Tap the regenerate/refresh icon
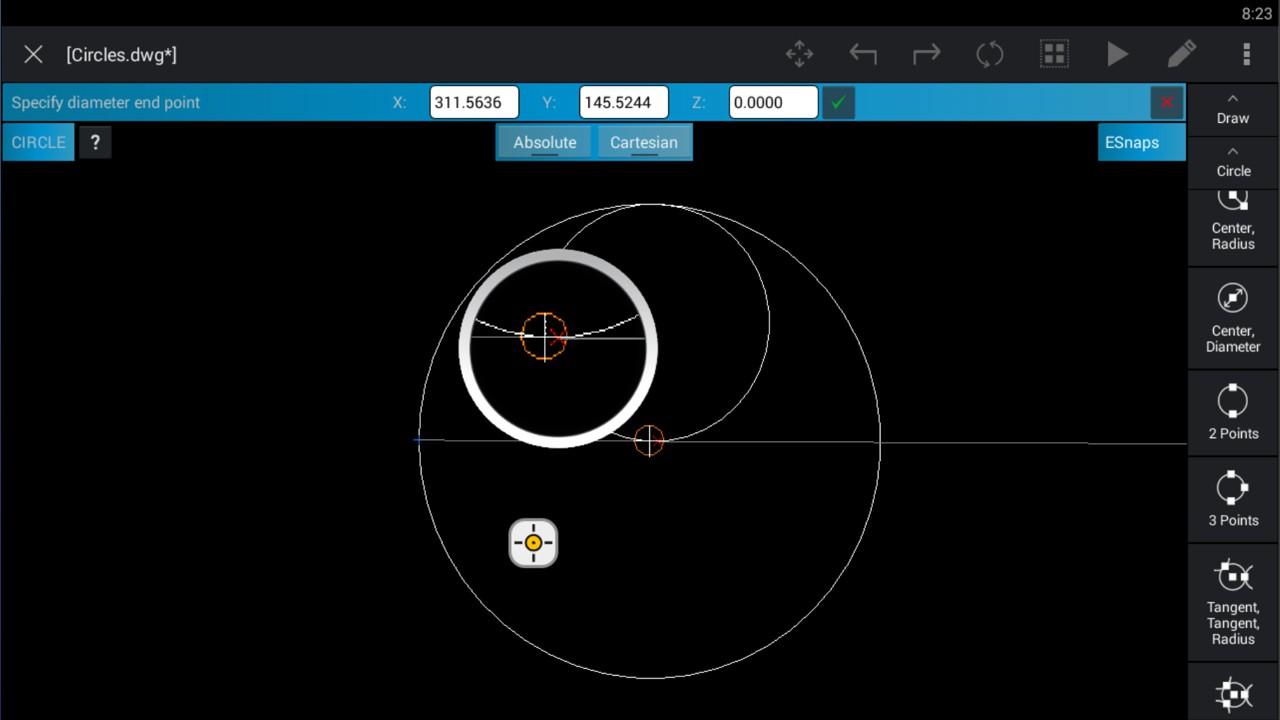 [x=990, y=54]
